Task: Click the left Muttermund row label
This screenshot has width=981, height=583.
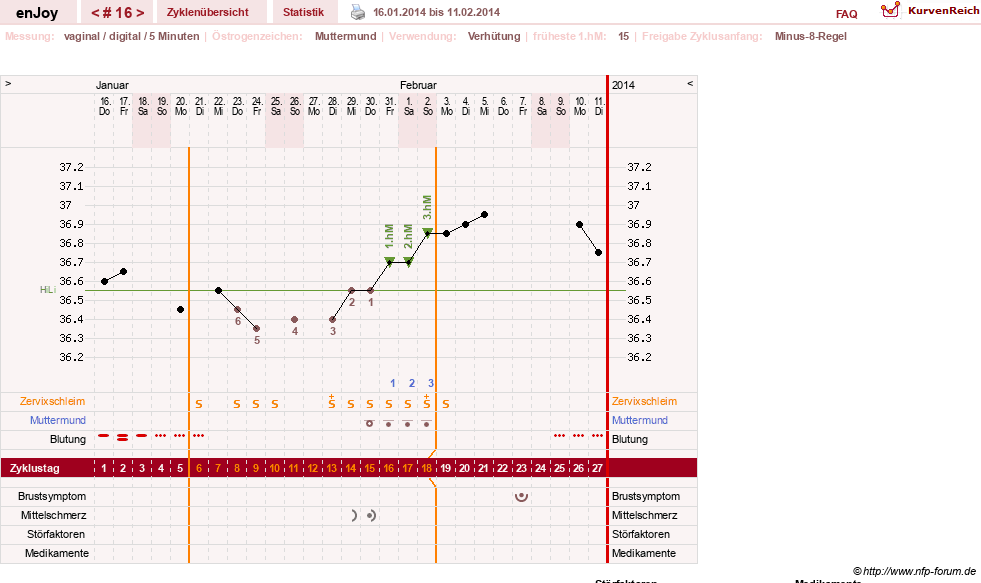Action: tap(58, 420)
